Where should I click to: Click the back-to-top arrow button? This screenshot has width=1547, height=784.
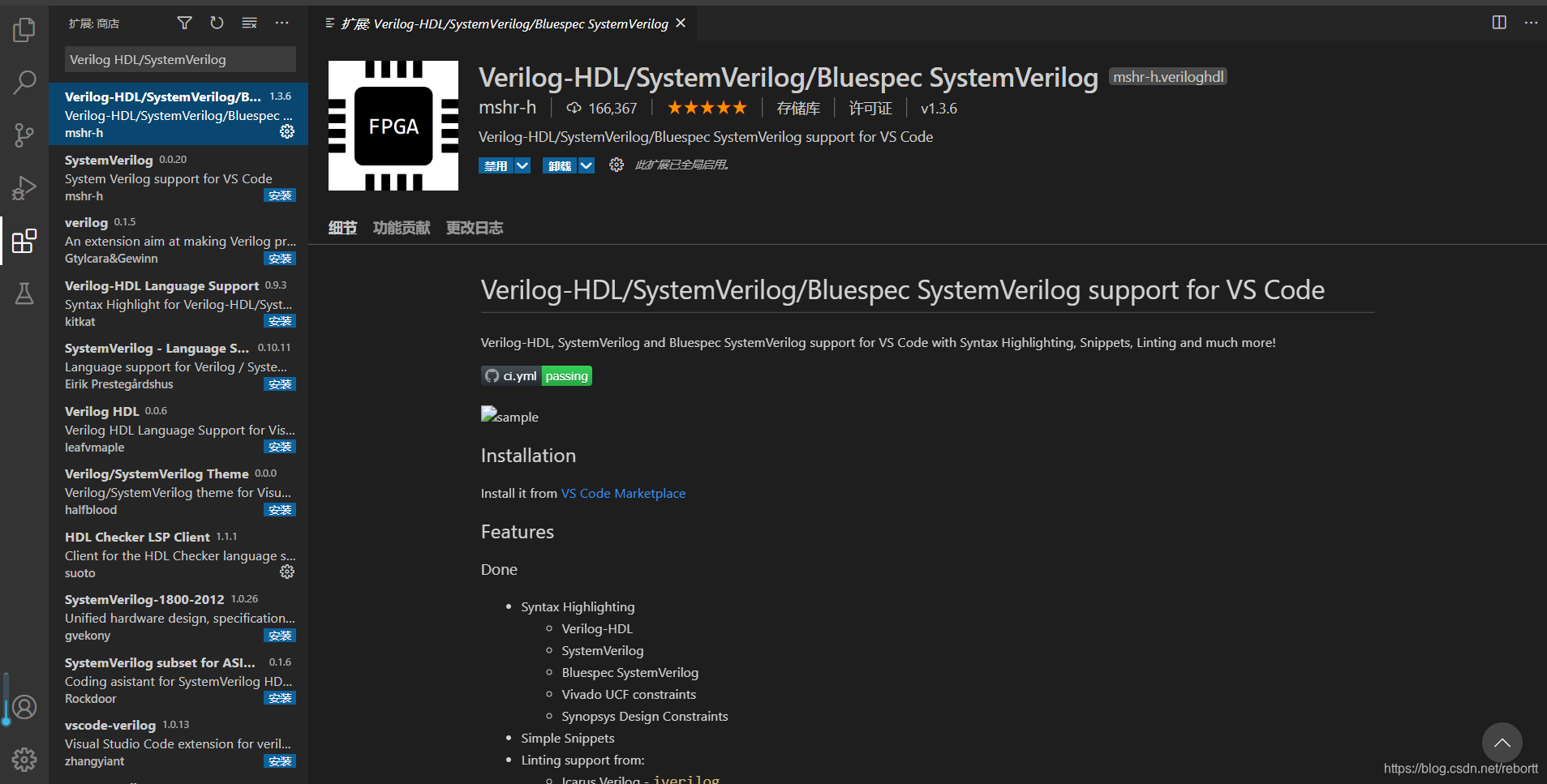click(x=1502, y=742)
